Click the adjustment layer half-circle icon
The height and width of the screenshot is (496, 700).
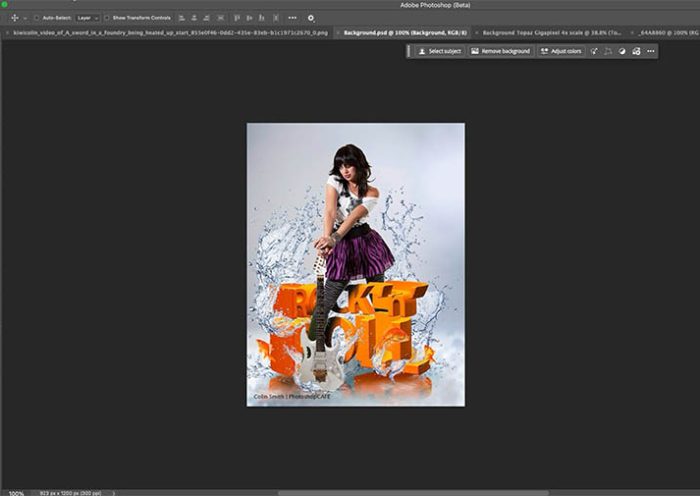[621, 51]
